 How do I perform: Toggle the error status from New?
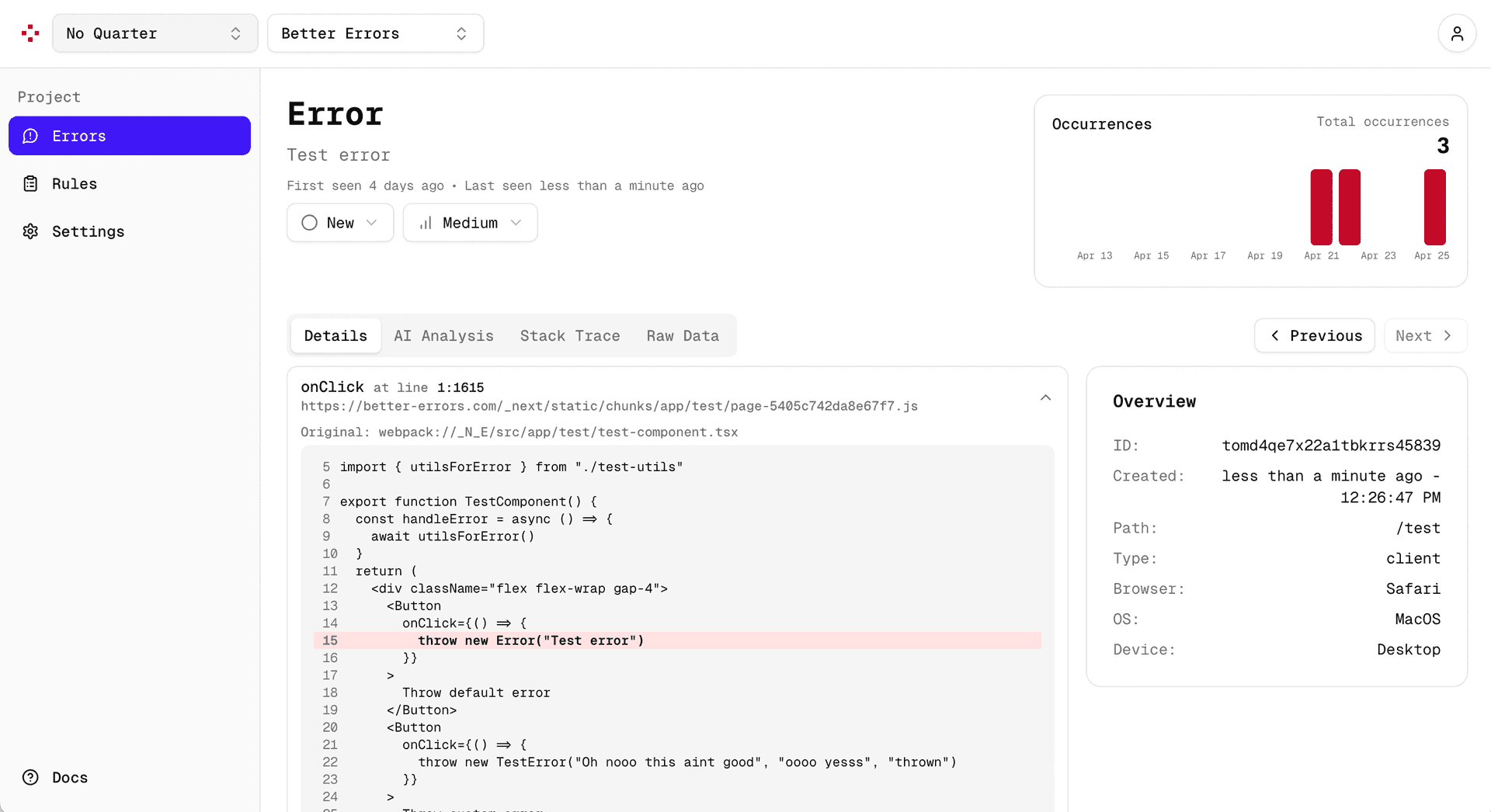(x=339, y=223)
